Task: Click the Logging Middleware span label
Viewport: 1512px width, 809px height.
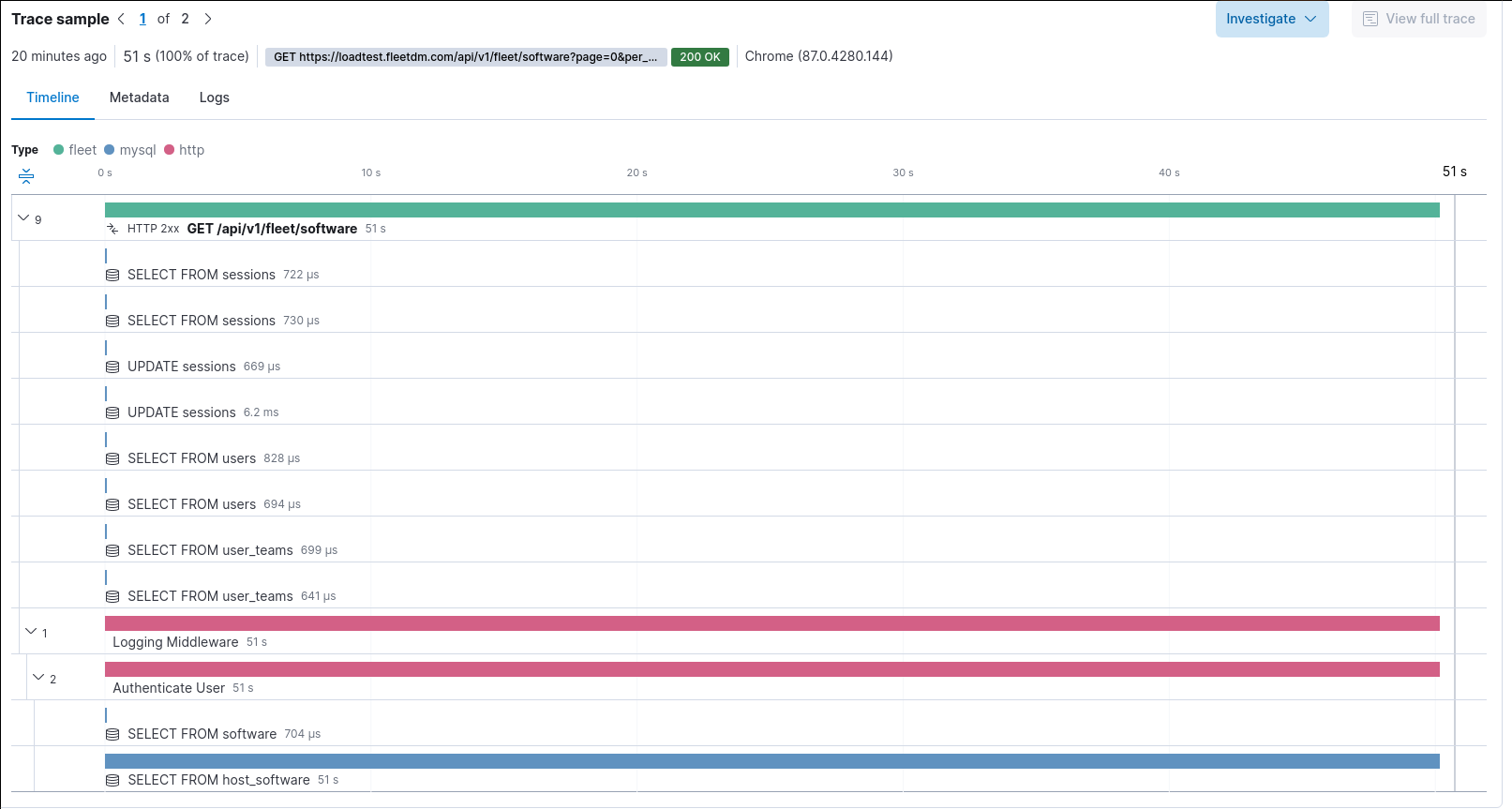Action: tap(175, 642)
